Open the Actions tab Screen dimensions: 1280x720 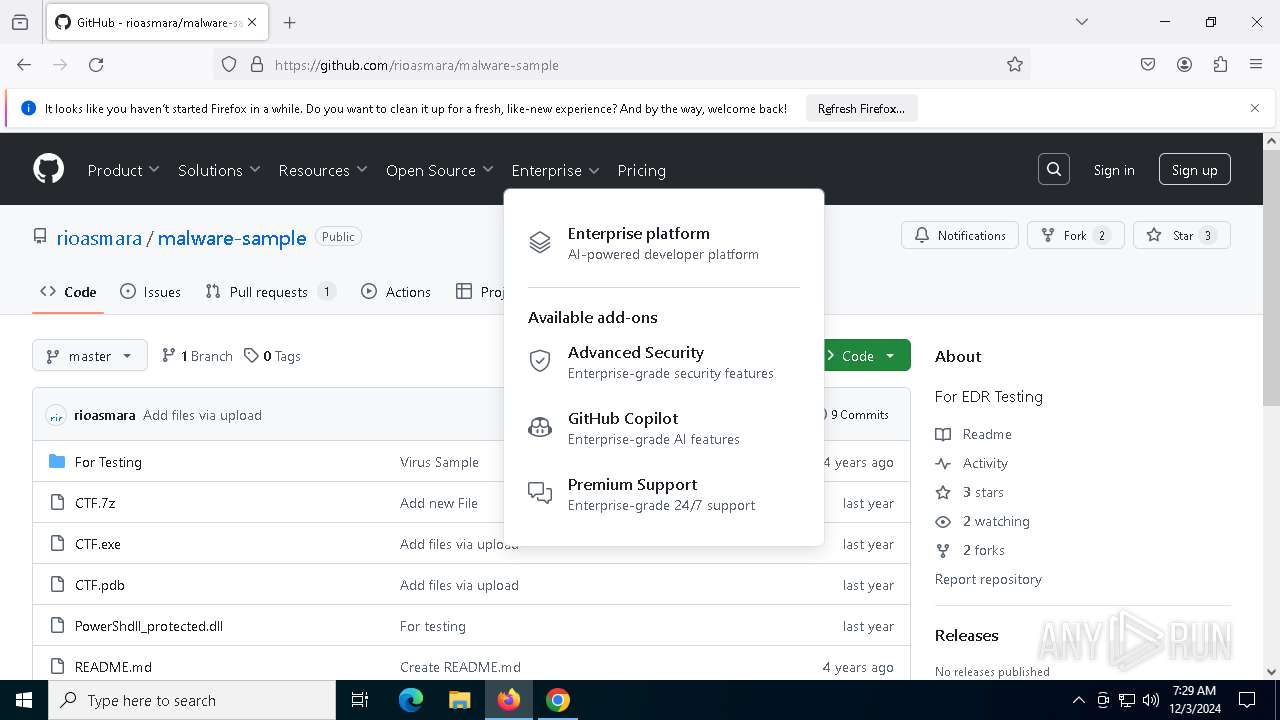(396, 292)
